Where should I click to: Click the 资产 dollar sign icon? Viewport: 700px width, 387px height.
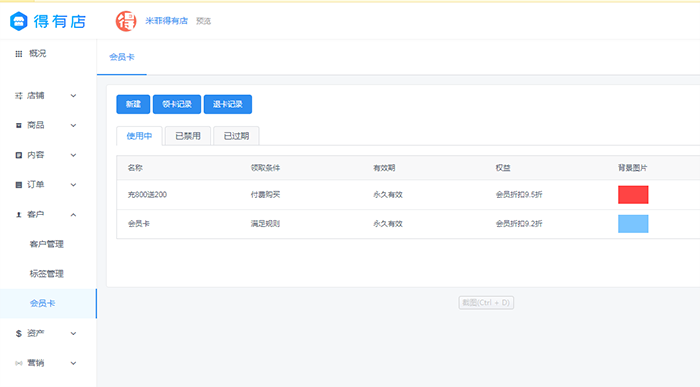pos(18,333)
